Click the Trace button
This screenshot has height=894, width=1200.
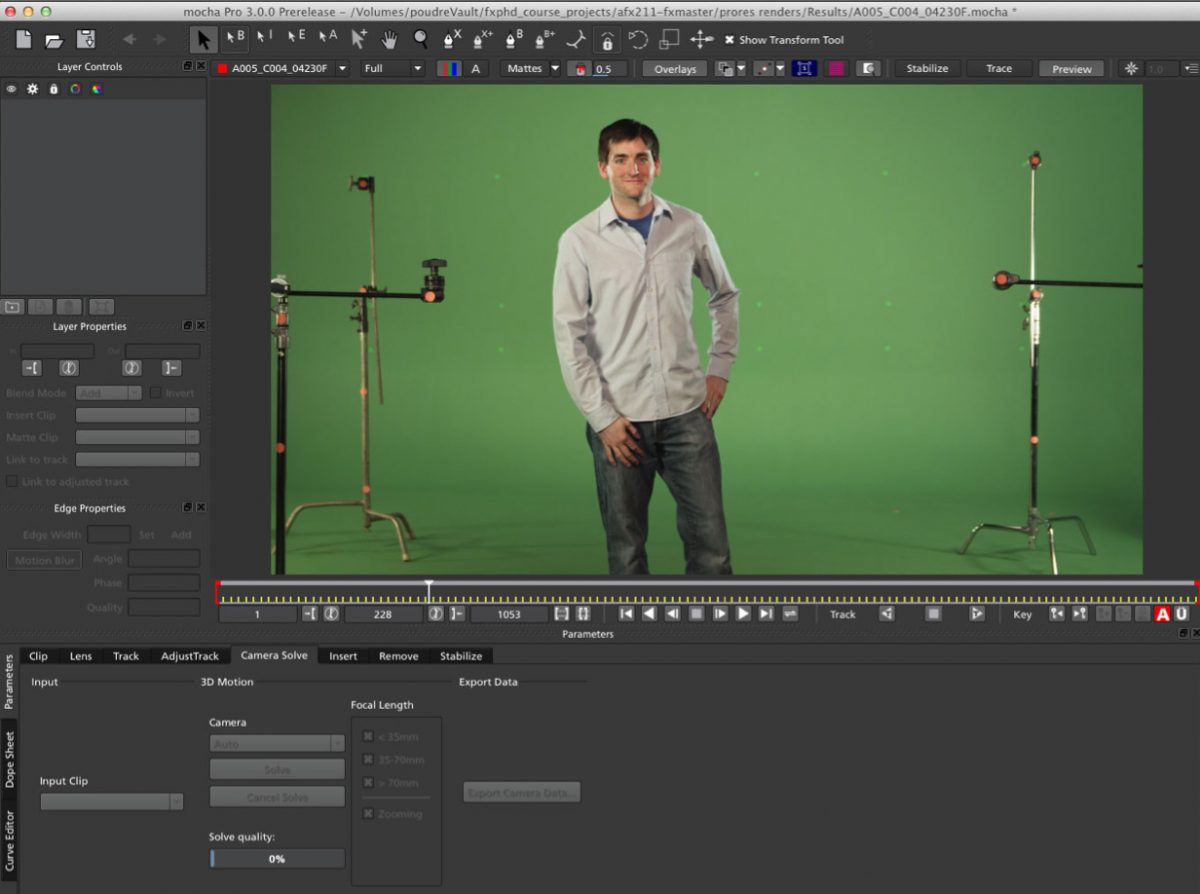pos(999,68)
